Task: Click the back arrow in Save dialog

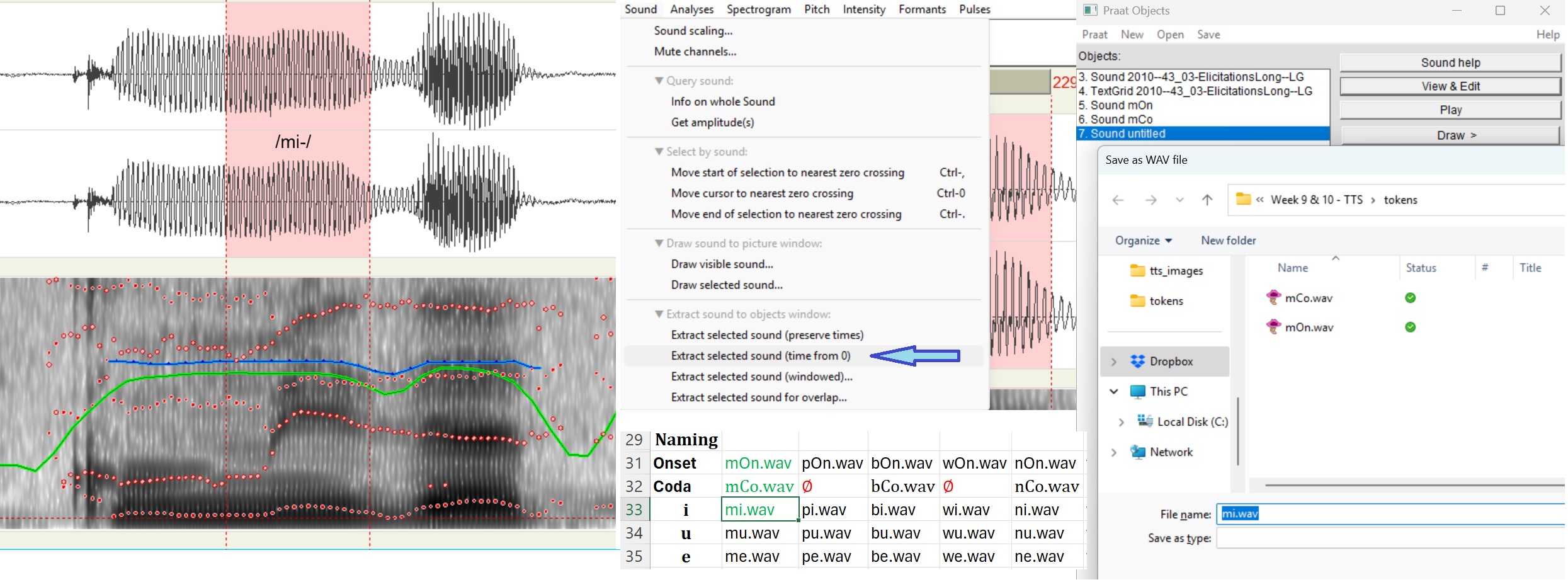Action: point(1118,200)
